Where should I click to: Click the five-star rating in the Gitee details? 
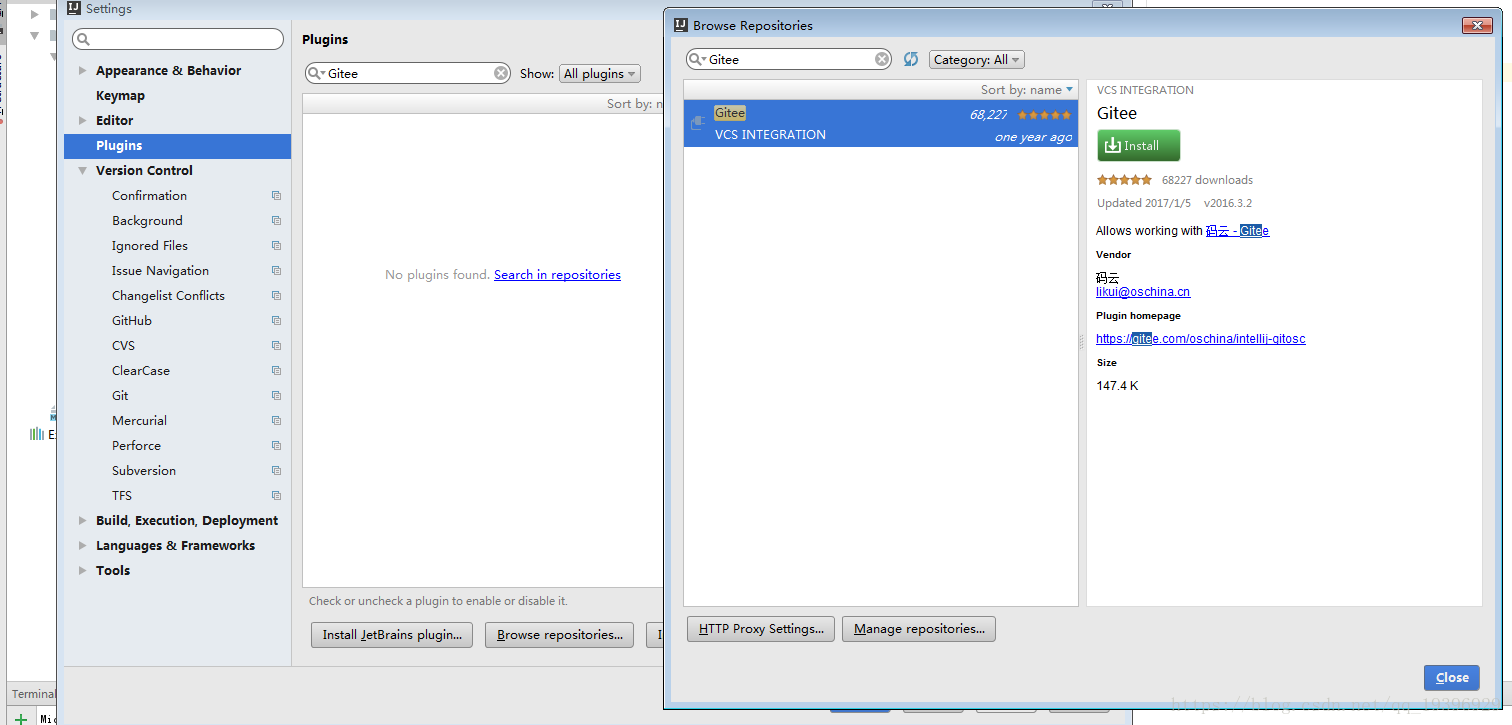(1124, 180)
